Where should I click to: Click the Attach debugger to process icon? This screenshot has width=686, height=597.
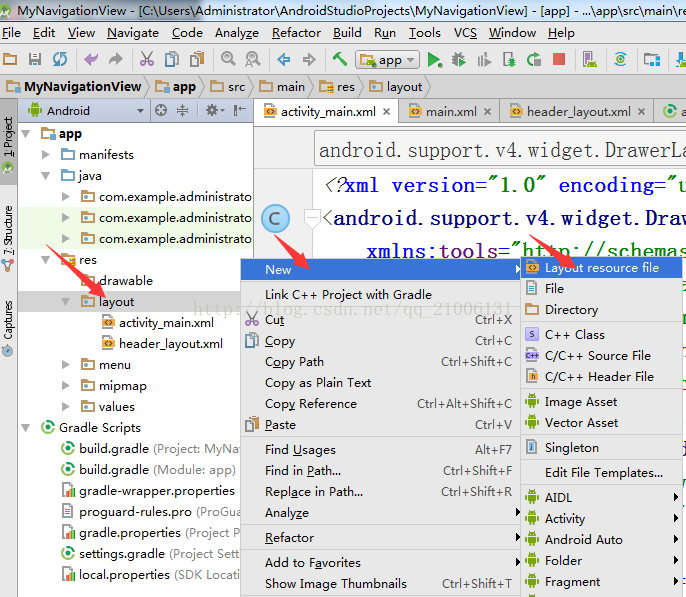coord(509,59)
